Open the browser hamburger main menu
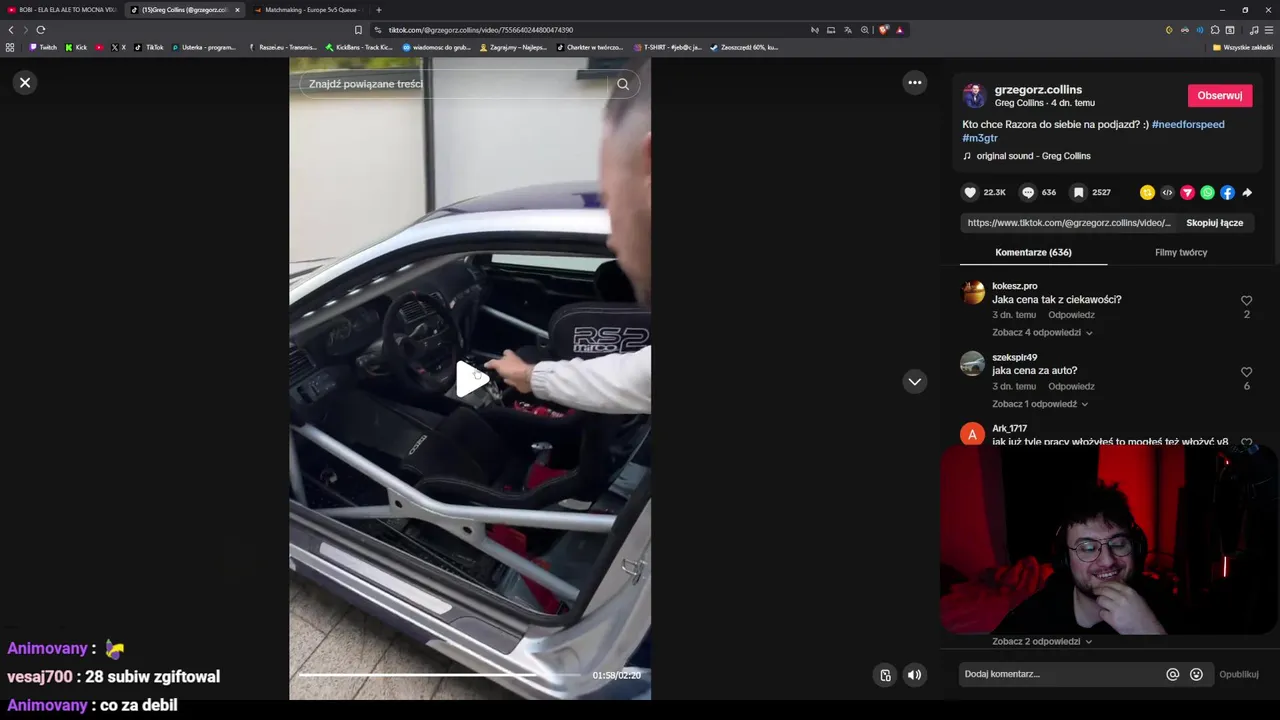1280x720 pixels. pyautogui.click(x=1269, y=30)
